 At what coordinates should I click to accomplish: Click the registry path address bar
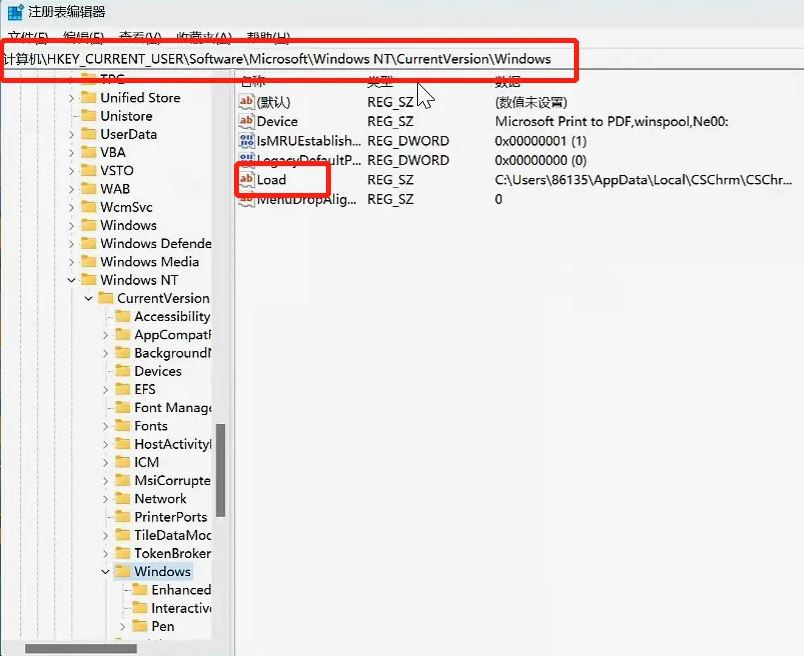pos(290,59)
